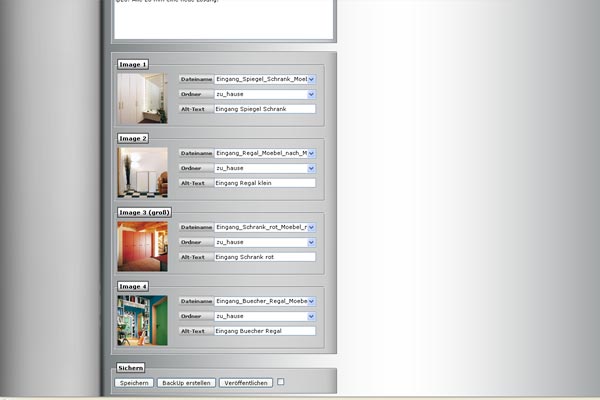The width and height of the screenshot is (600, 400).
Task: Expand Ordner dropdown in Image 1
Action: 265,94
